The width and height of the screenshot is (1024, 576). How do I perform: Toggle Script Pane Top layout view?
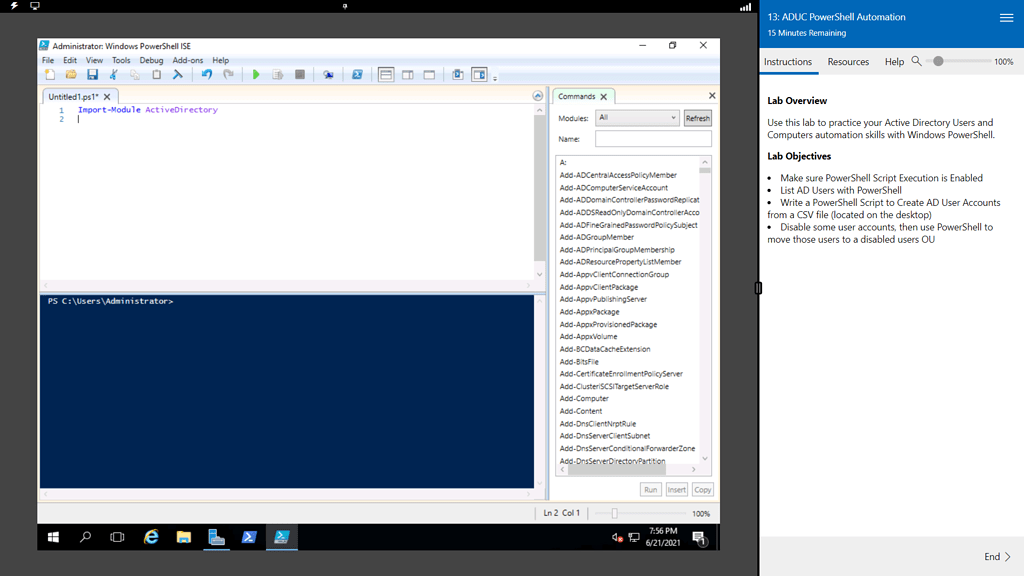(387, 74)
